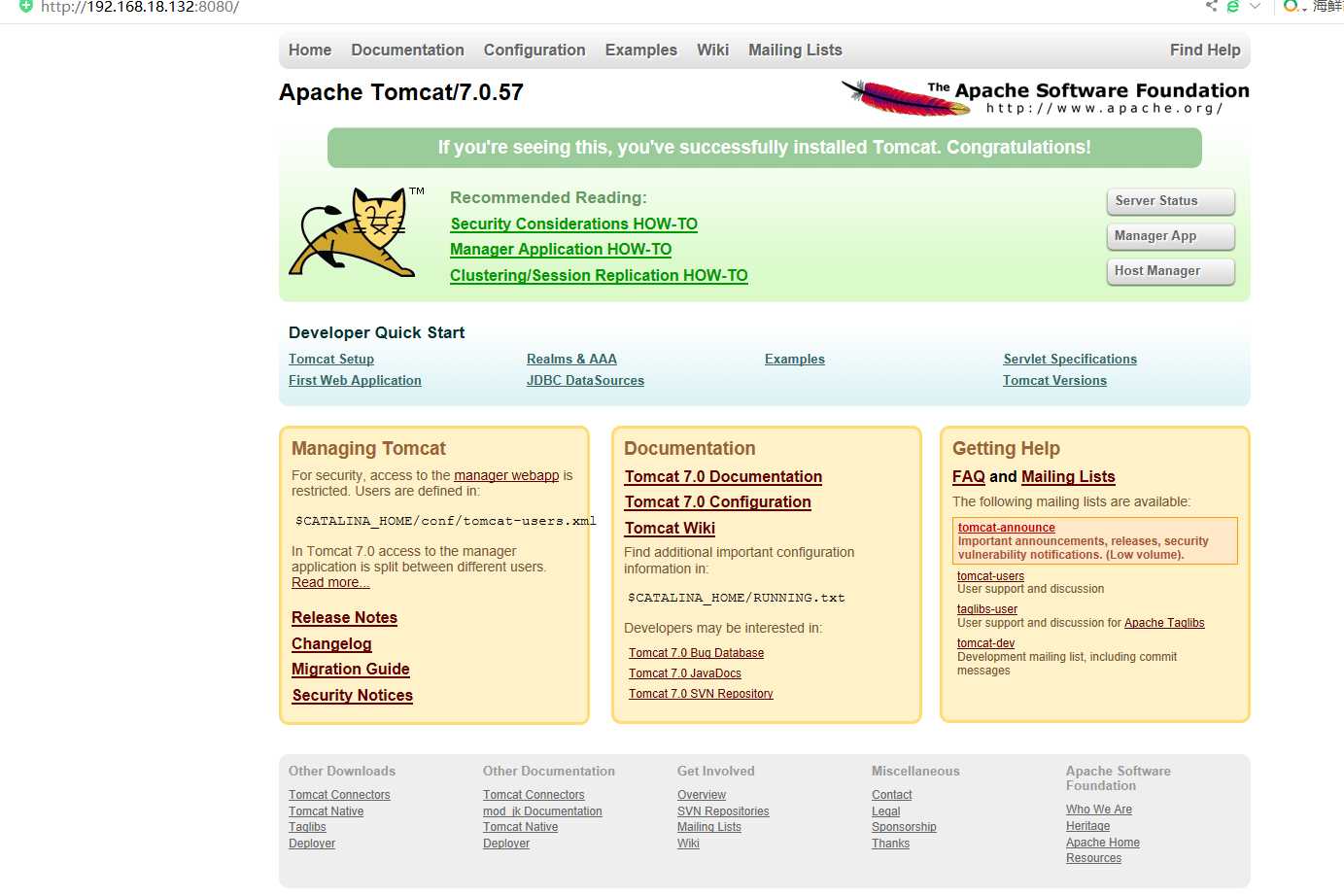Image resolution: width=1344 pixels, height=896 pixels.
Task: Open Tomcat 7.0 JavaDocs link
Action: [685, 673]
